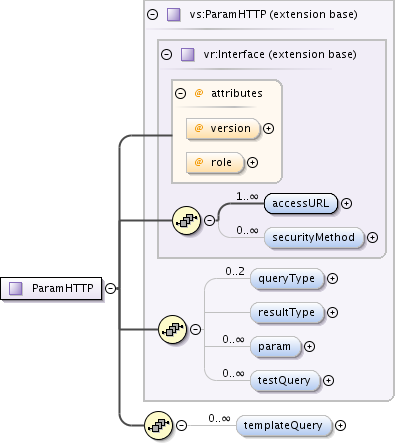Expand the templateQuery element
The image size is (396, 445).
pos(340,425)
